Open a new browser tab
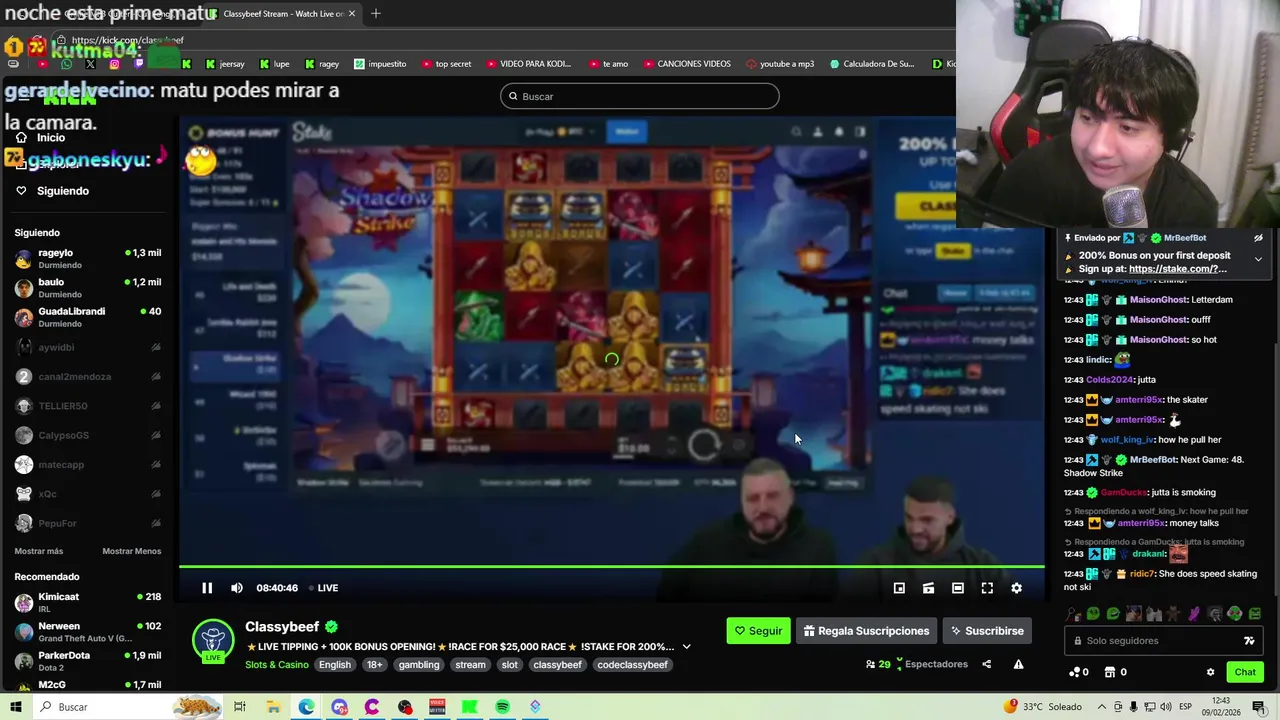This screenshot has height=720, width=1280. pyautogui.click(x=376, y=14)
